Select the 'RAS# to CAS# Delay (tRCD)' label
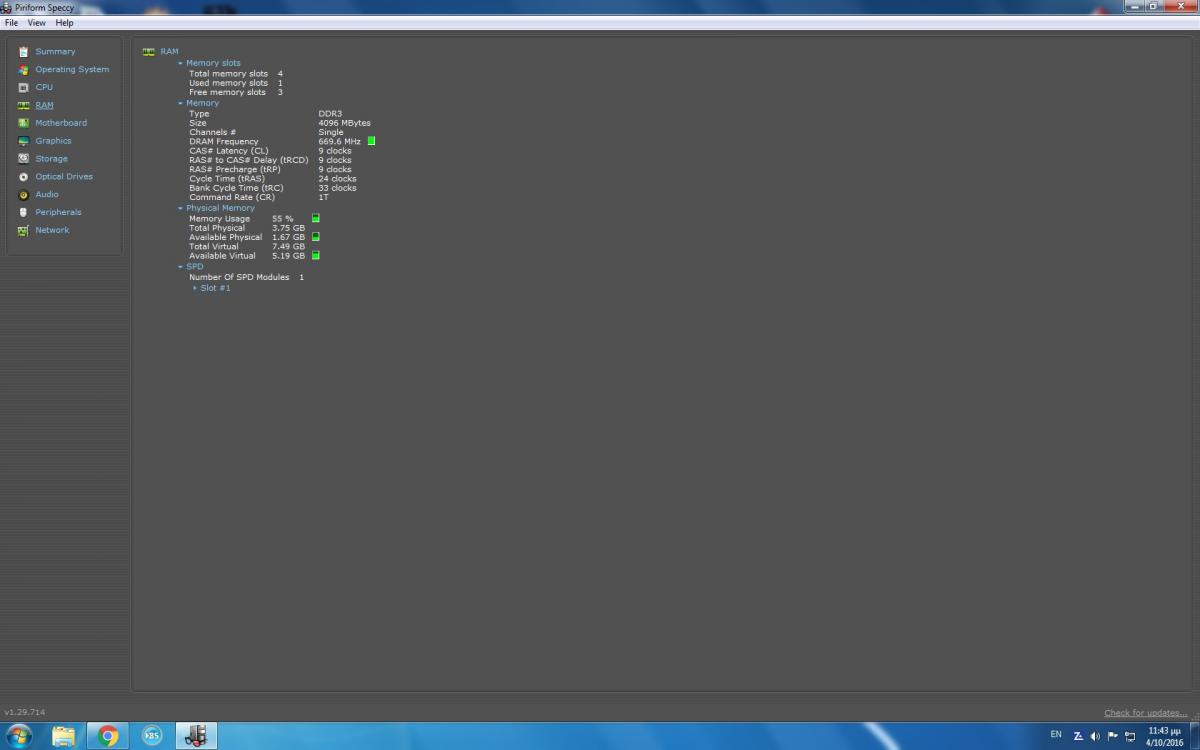Screen dimensions: 1200x750 [249, 160]
